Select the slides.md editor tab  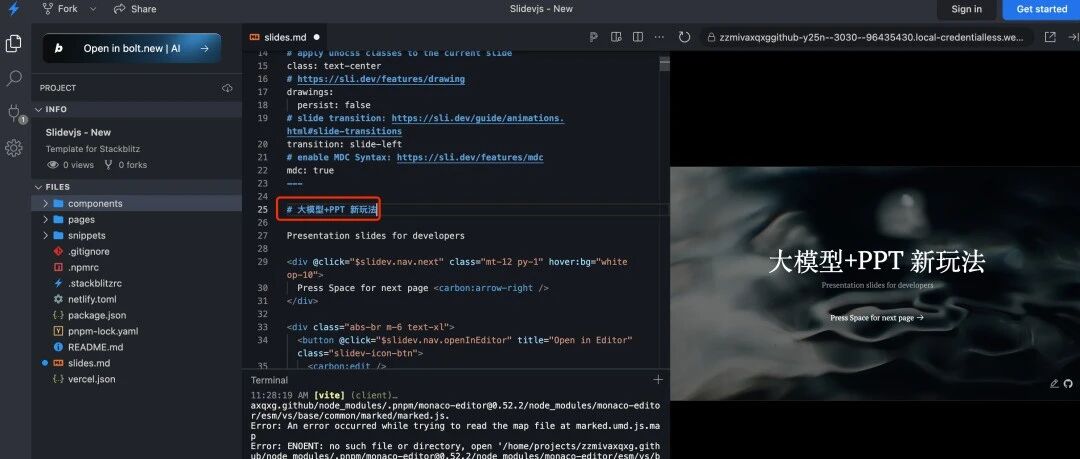[x=284, y=37]
